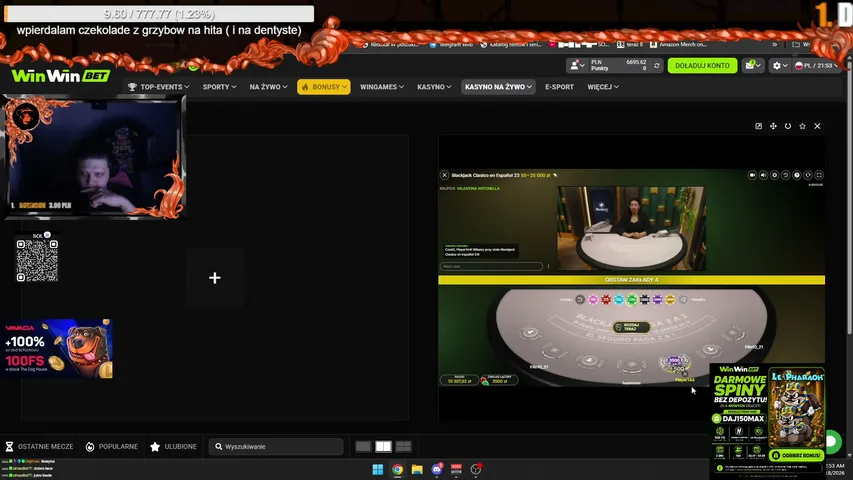Select the gold chip
The image size is (853, 480).
pos(670,299)
